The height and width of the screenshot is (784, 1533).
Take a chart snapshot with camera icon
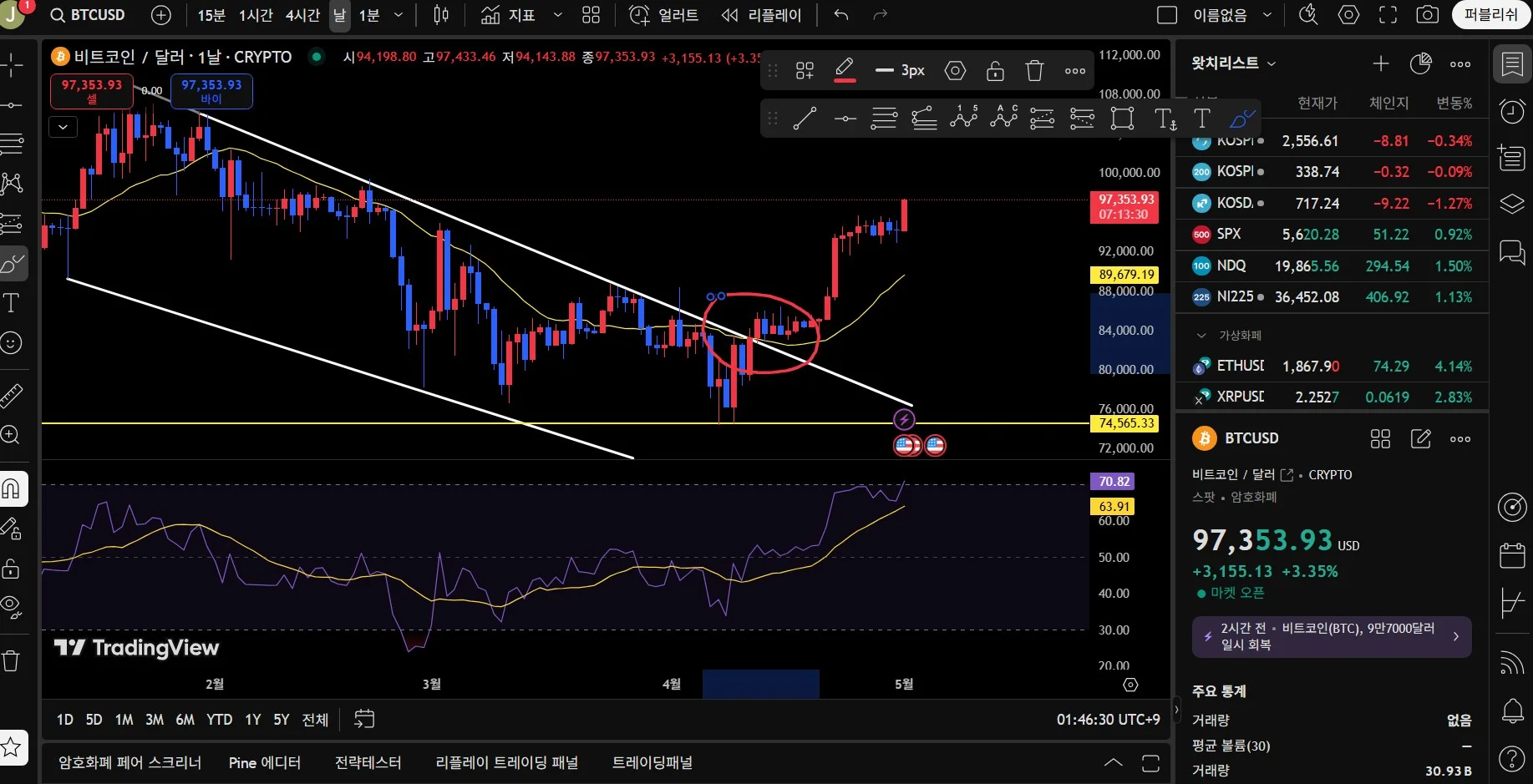pos(1428,15)
